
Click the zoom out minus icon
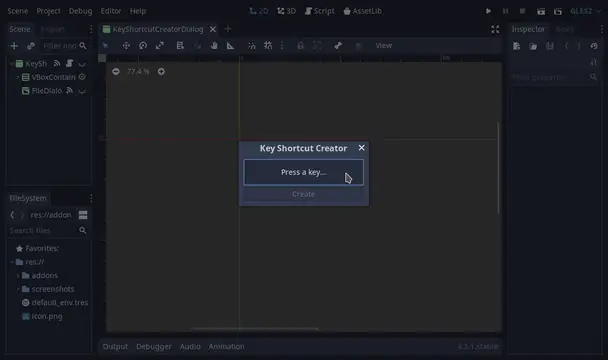116,71
